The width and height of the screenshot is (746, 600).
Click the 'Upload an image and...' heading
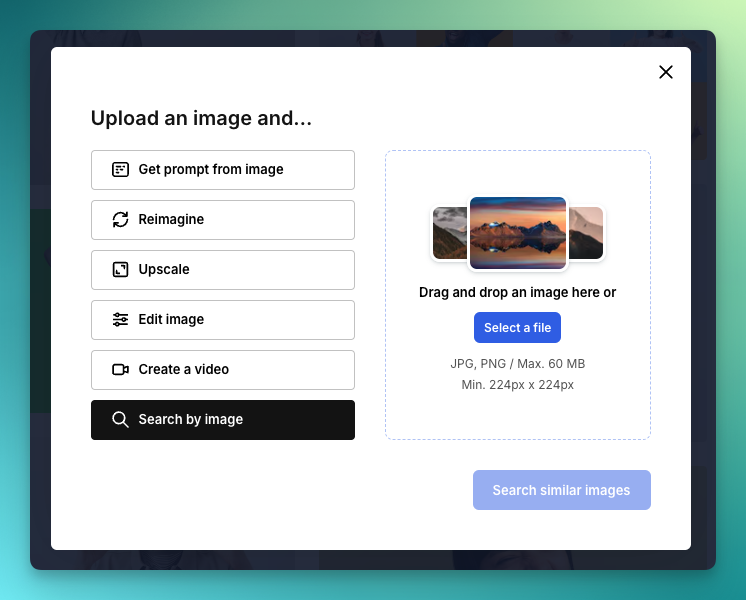201,118
